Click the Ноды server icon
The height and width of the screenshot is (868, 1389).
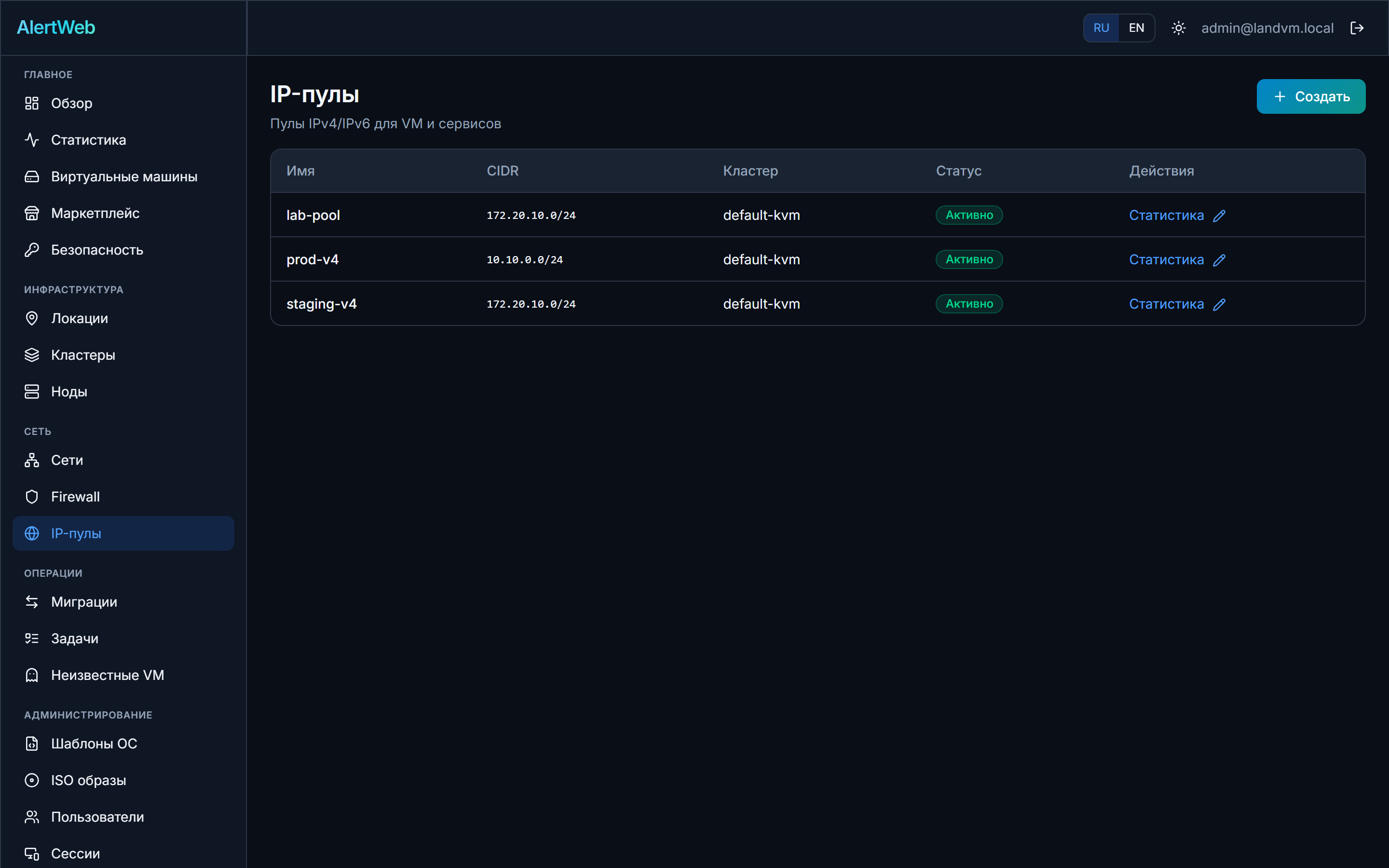31,392
